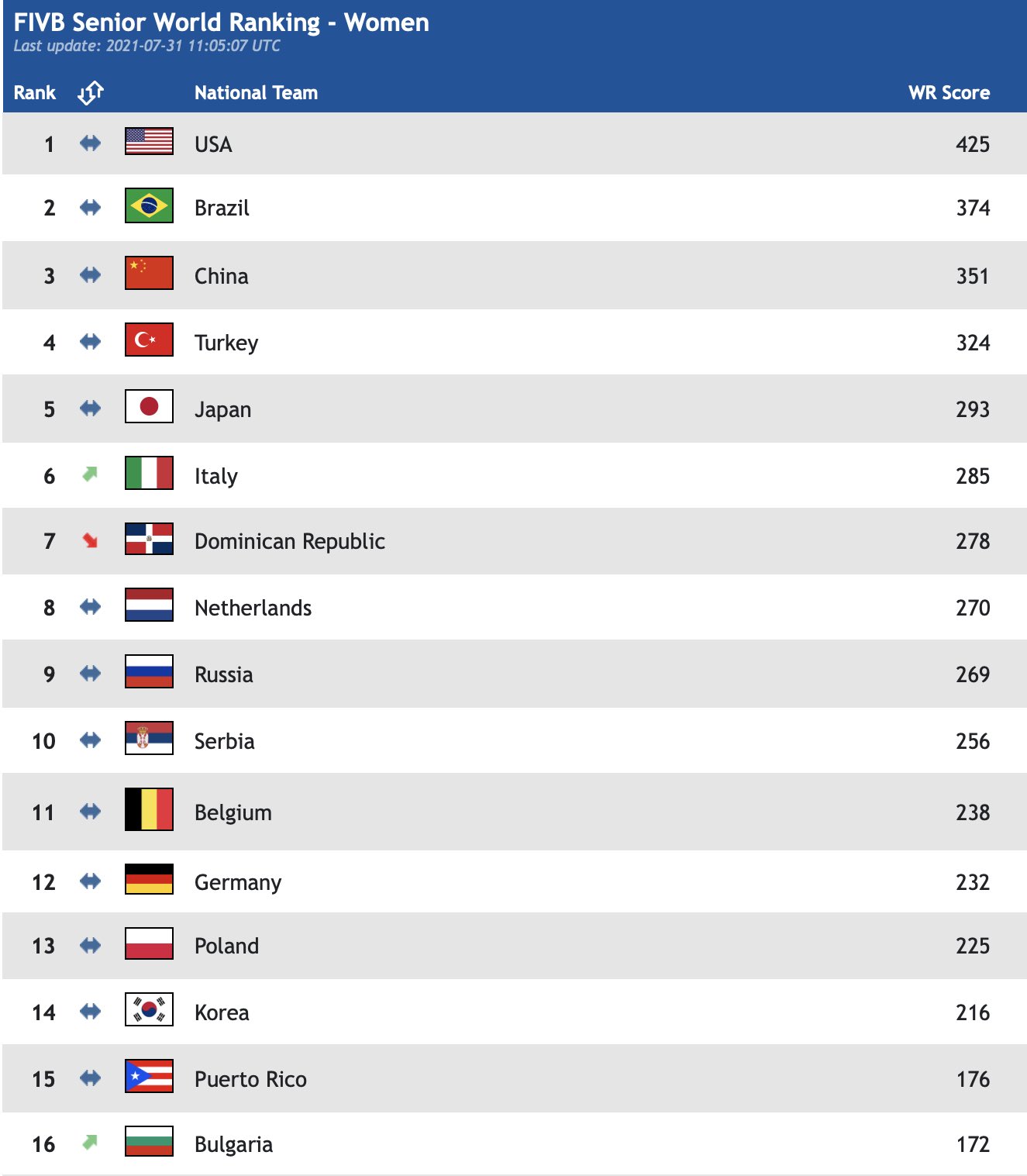Click Belgium's no-change arrow indicator

[90, 812]
